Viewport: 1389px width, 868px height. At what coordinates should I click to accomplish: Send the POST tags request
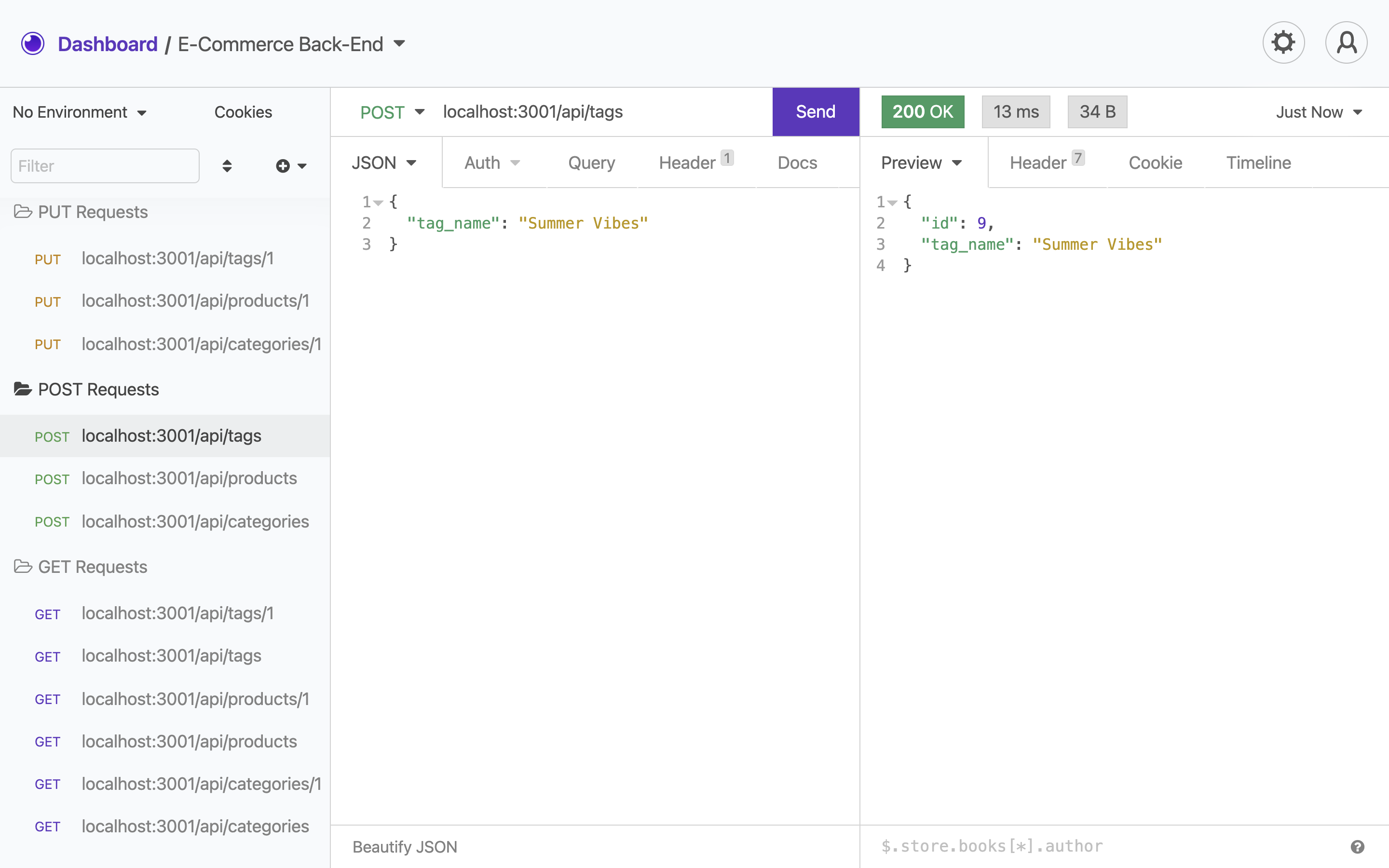click(x=815, y=111)
